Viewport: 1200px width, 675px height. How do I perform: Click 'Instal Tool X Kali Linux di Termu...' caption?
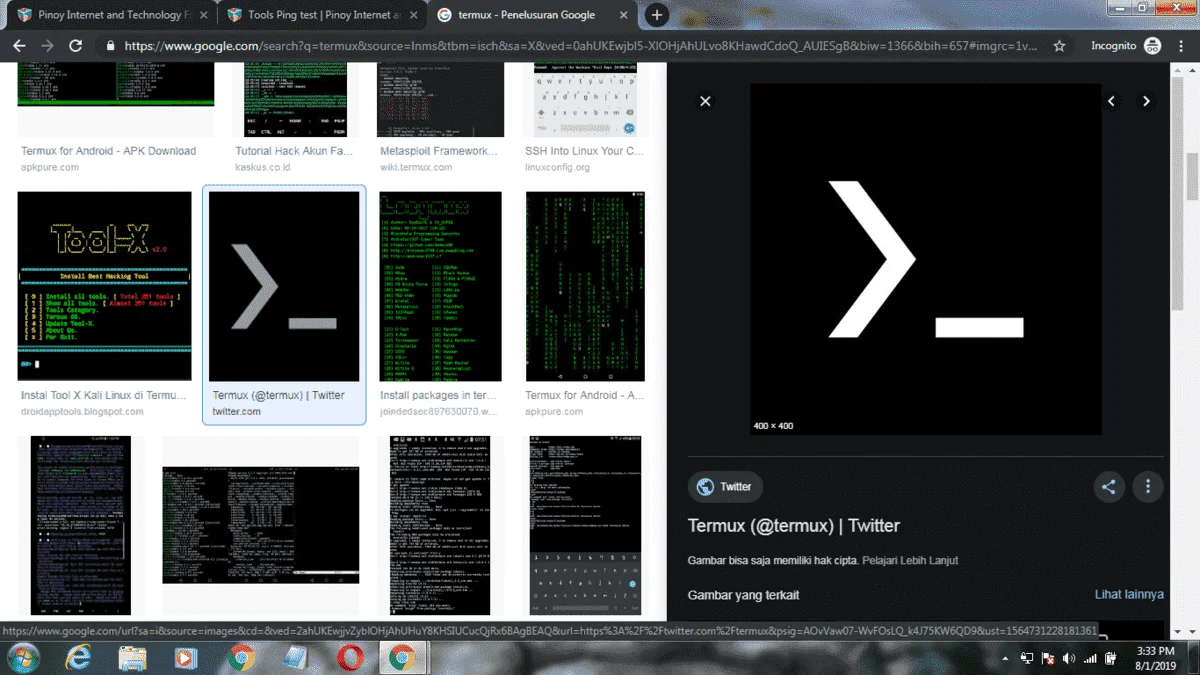click(103, 395)
